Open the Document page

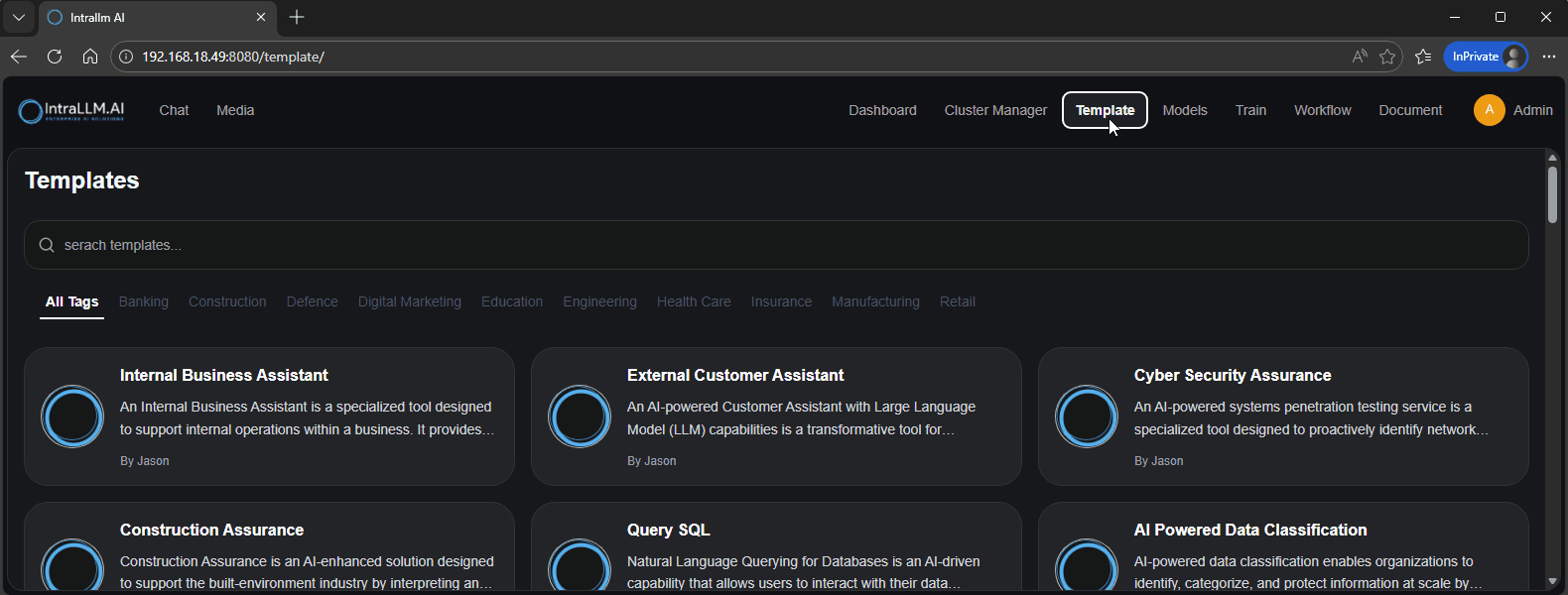click(1410, 110)
